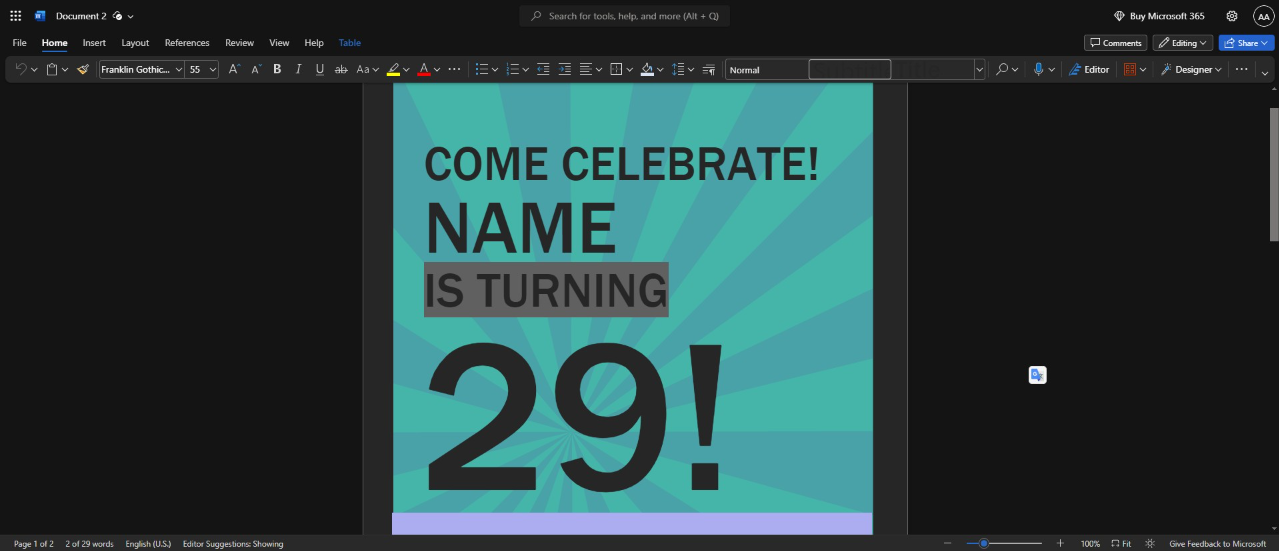Click the Increase Font Size icon

pos(234,70)
